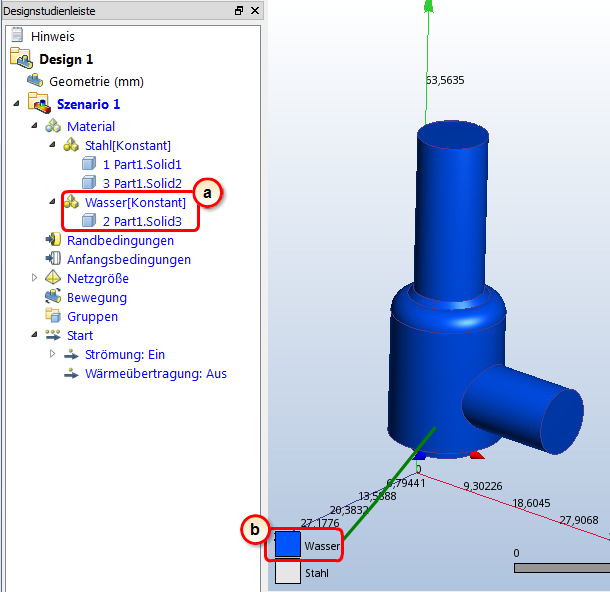Click the Hinweis notepad icon
This screenshot has width=610, height=592.
click(x=17, y=35)
